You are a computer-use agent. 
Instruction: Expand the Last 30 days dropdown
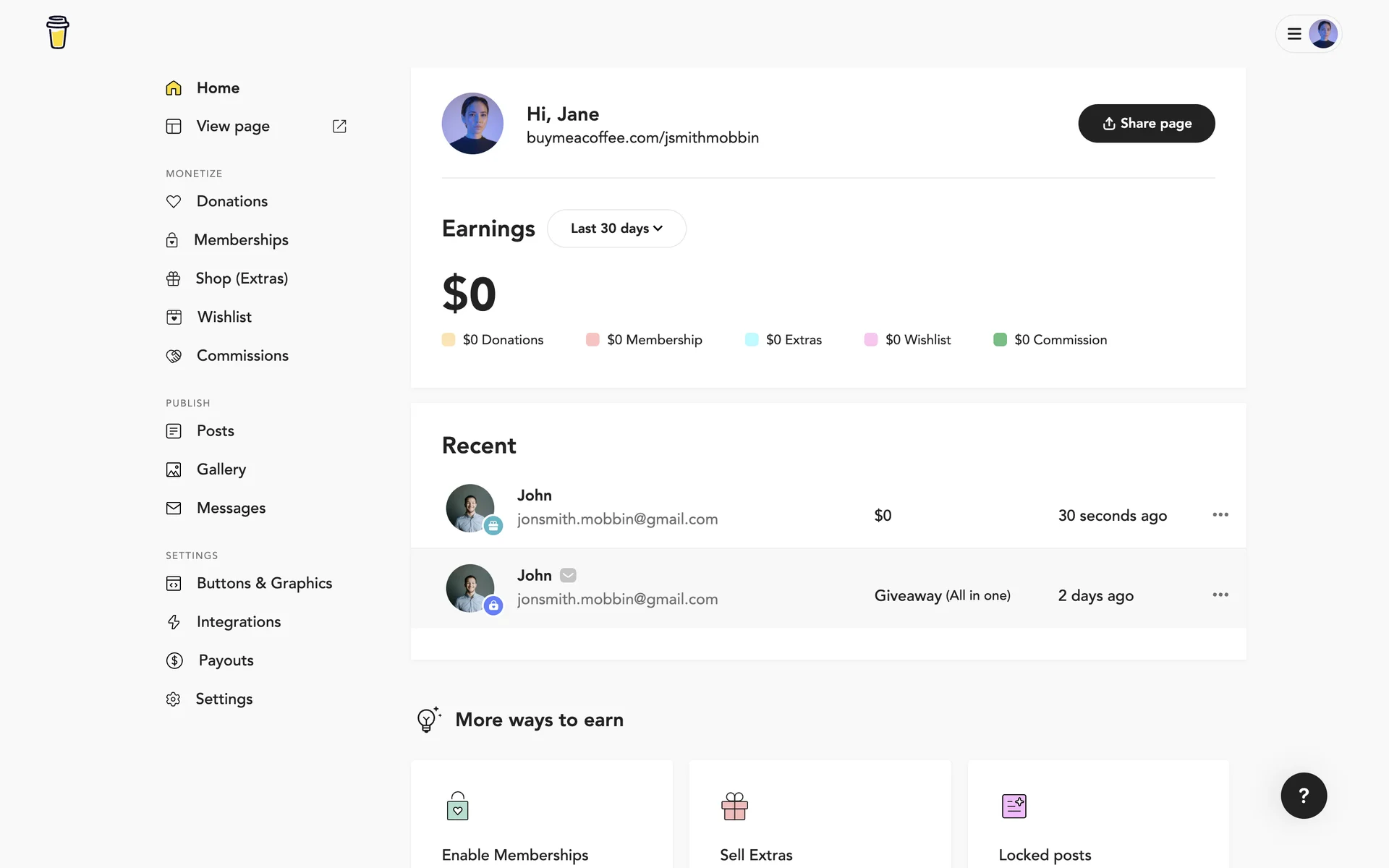tap(616, 229)
